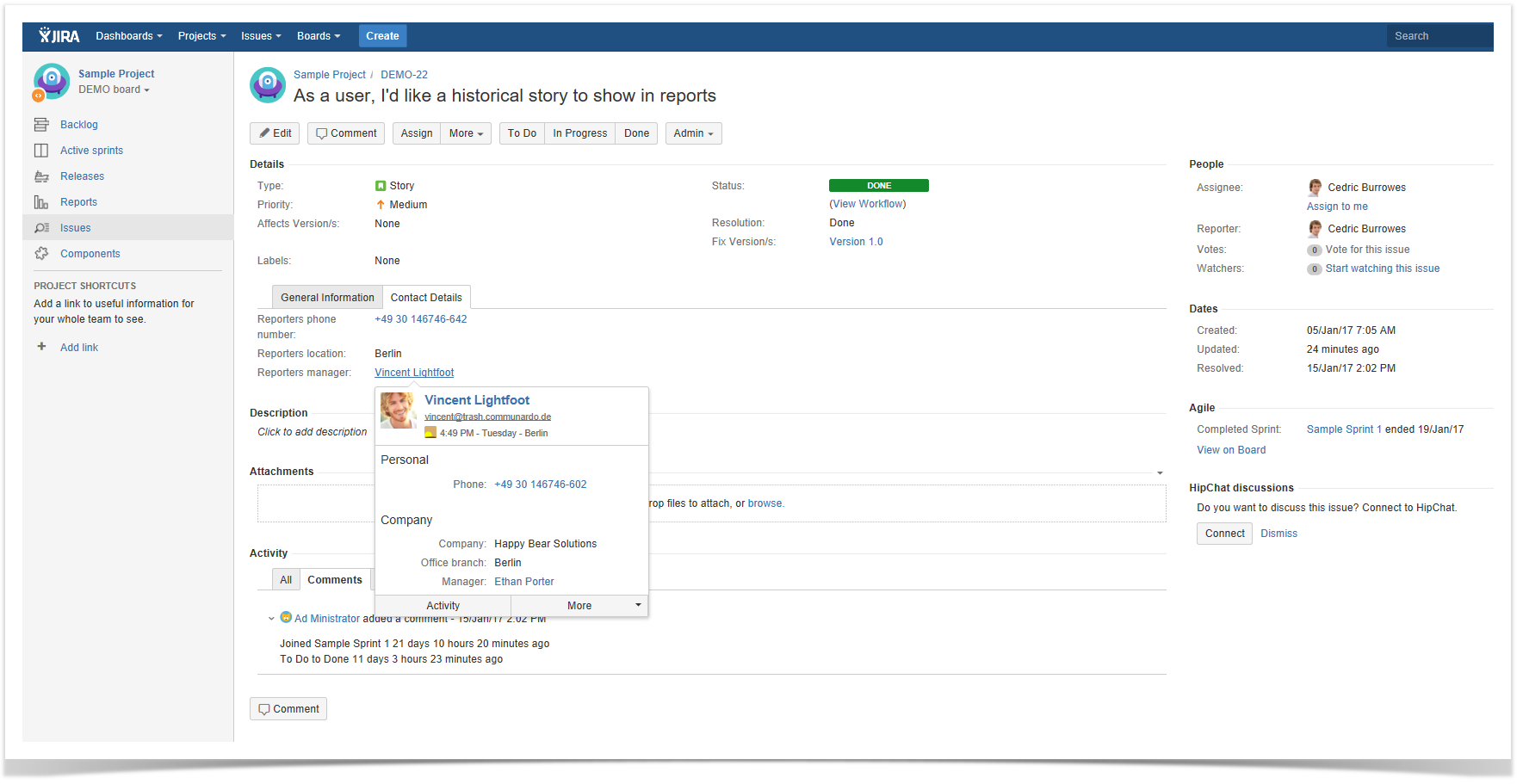Image resolution: width=1523 pixels, height=784 pixels.
Task: Switch to the General Information tab
Action: point(327,298)
